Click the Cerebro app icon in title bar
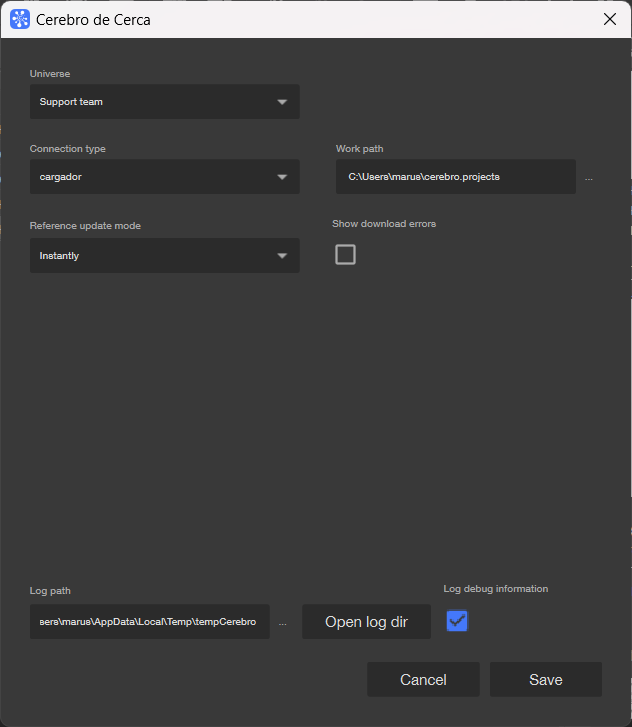Image resolution: width=632 pixels, height=727 pixels. (x=20, y=19)
